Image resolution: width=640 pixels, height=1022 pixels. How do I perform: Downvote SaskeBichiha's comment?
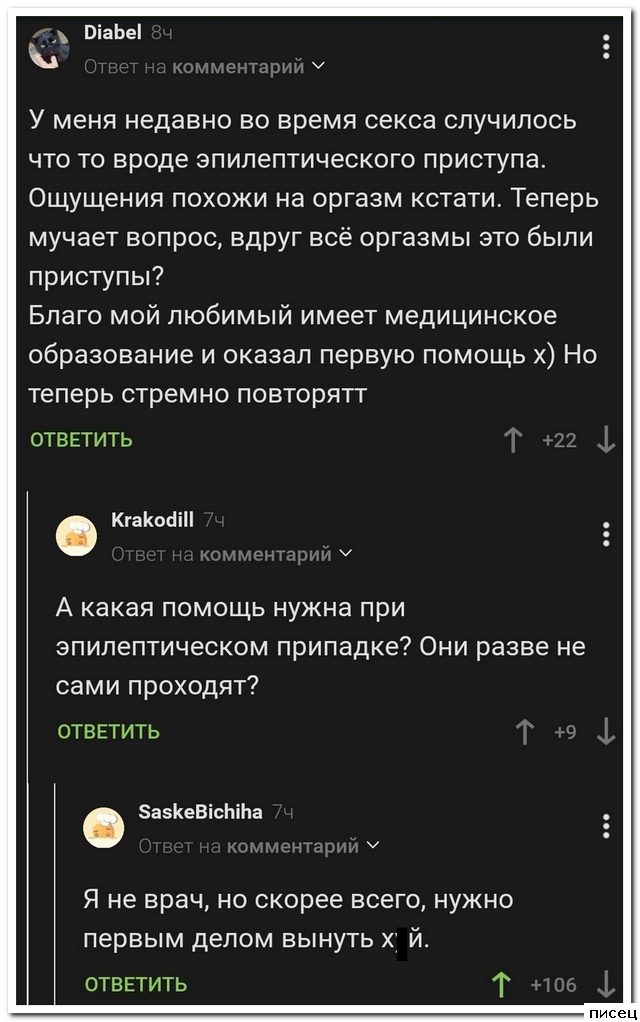tap(606, 984)
